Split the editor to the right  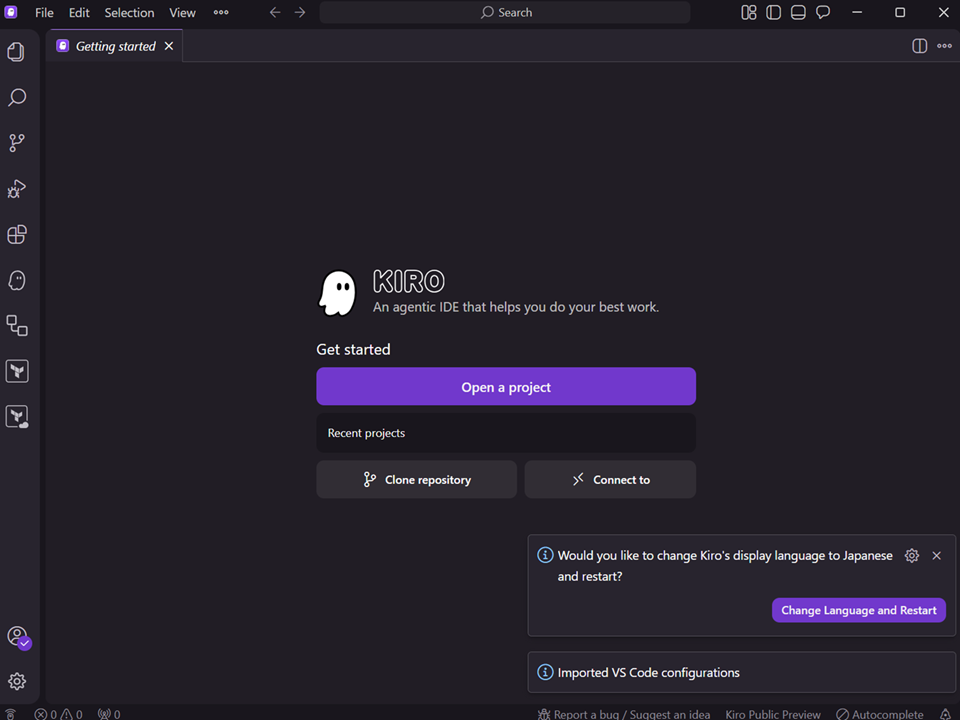click(x=920, y=46)
